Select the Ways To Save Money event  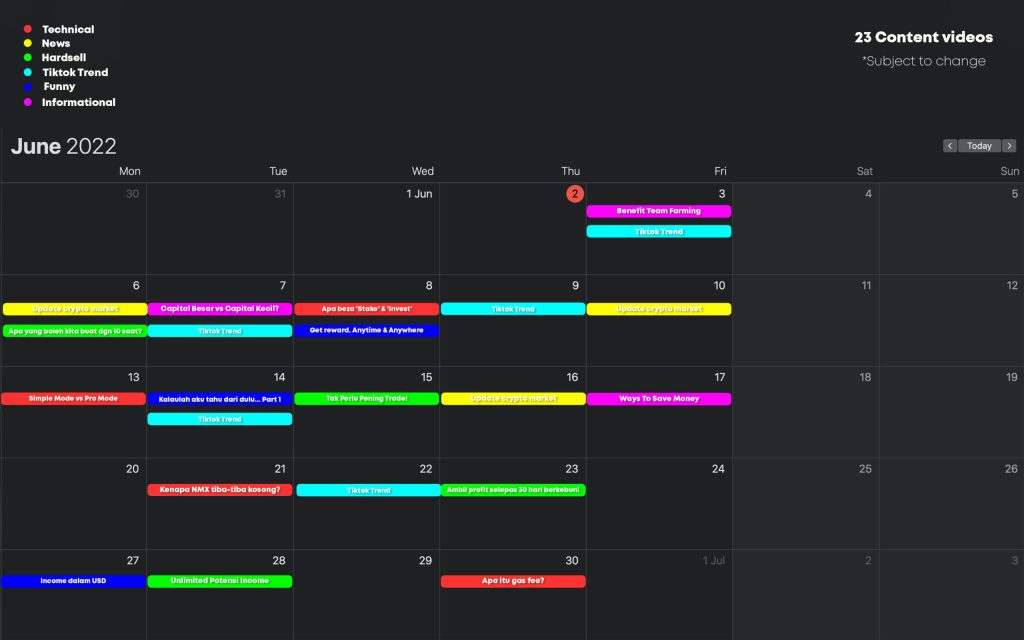click(658, 399)
